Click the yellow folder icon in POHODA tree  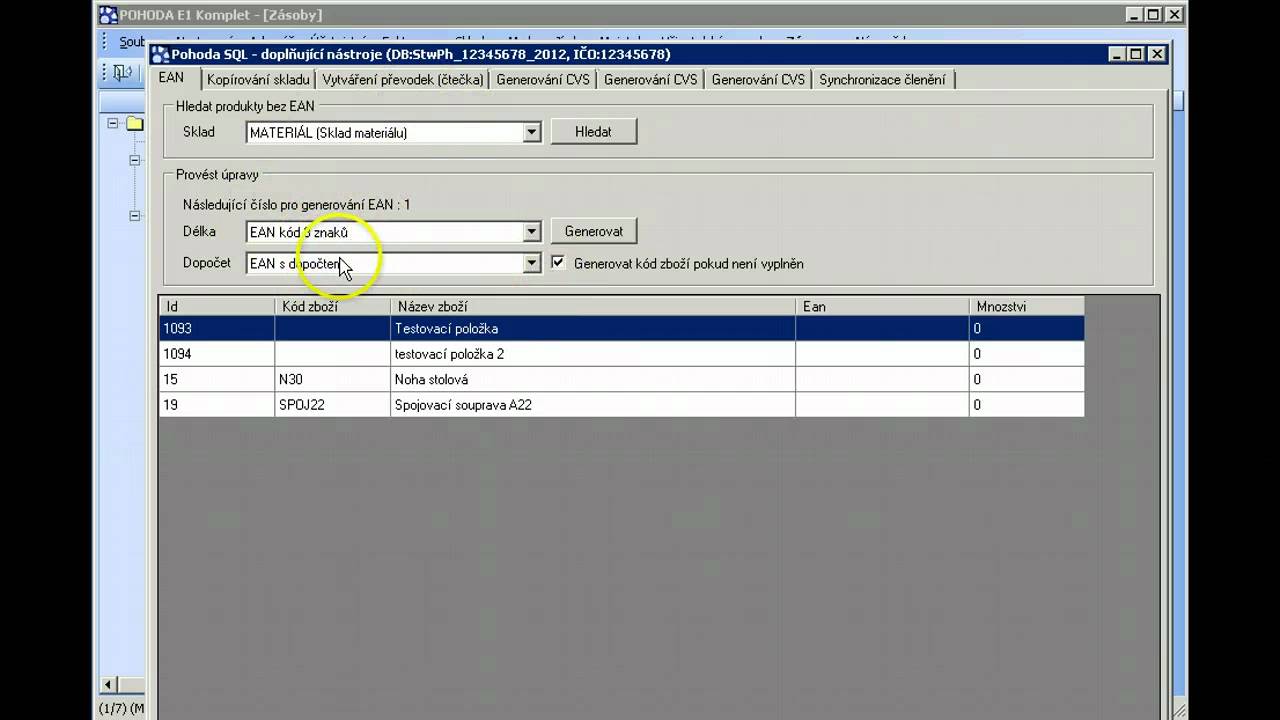[x=135, y=124]
